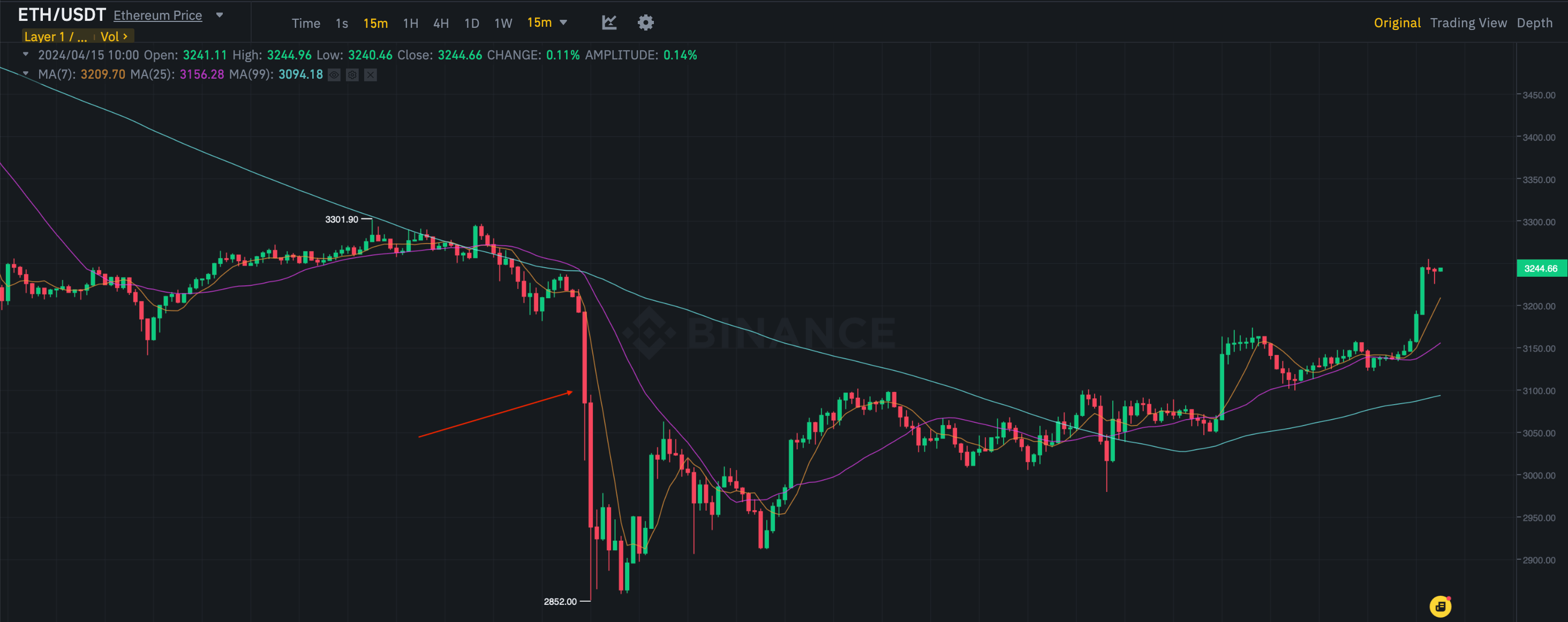
Task: Open the technical indicators chart icon
Action: click(x=609, y=22)
